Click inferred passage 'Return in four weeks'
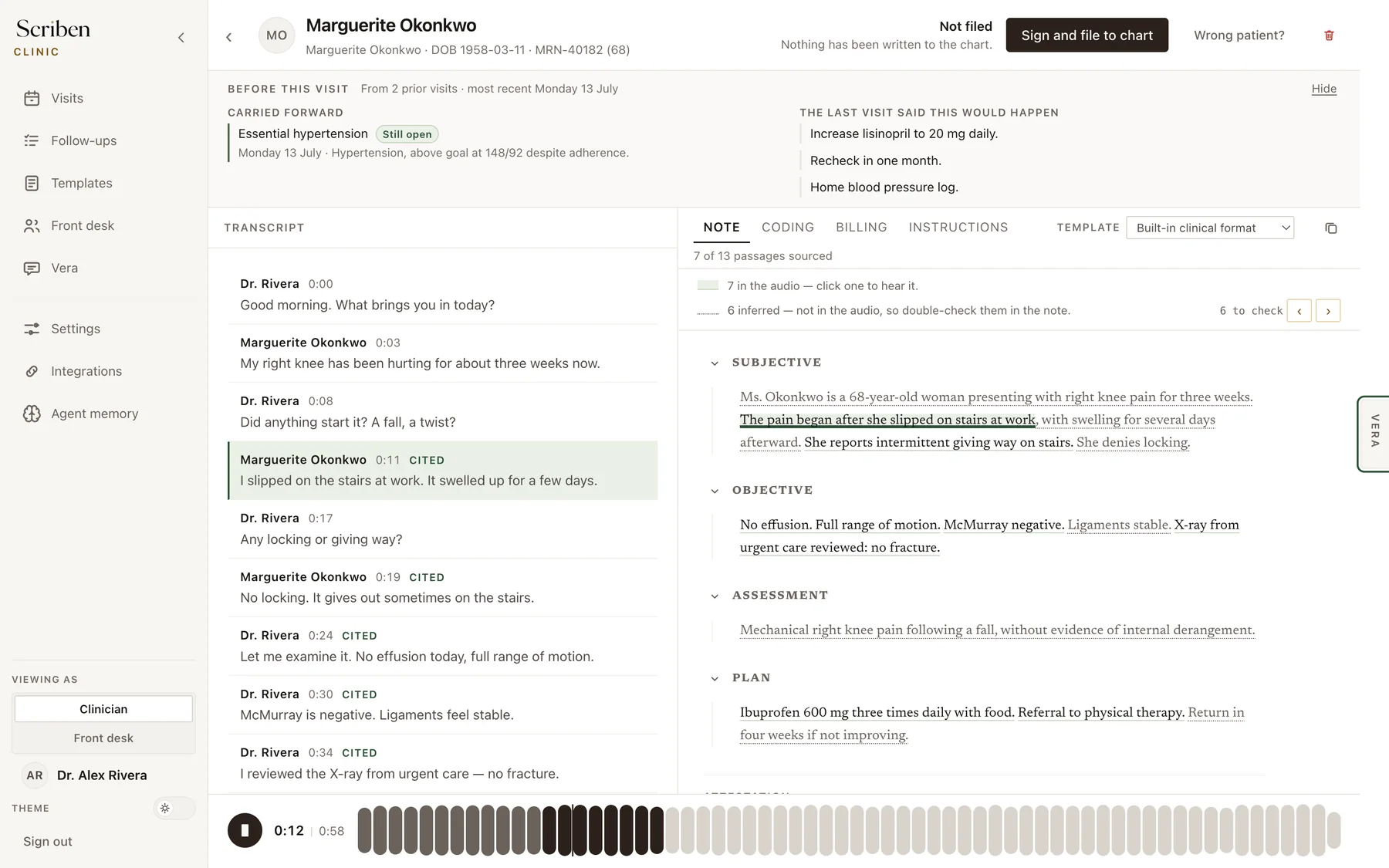The height and width of the screenshot is (868, 1389). coord(992,723)
